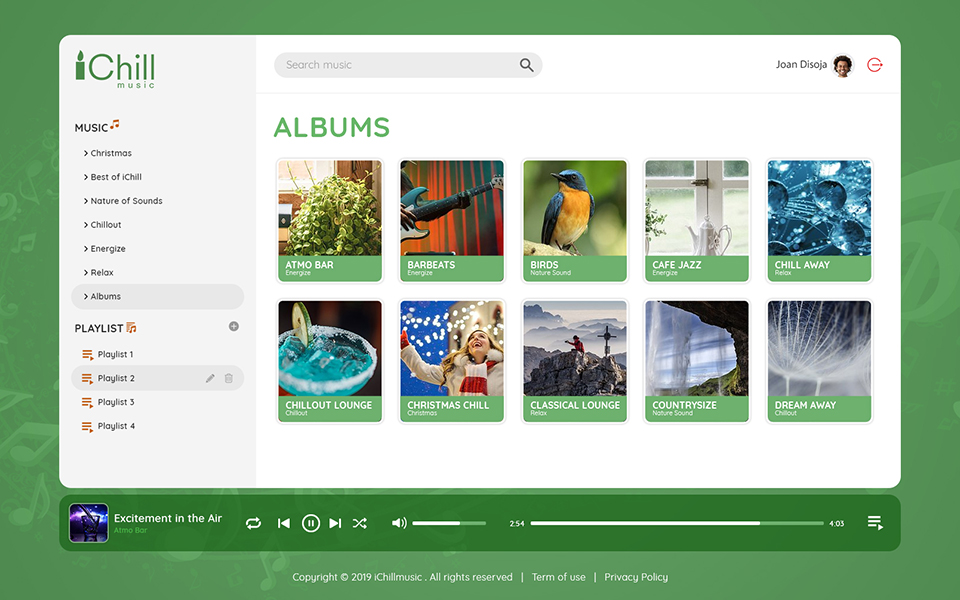Edit Playlist 2 using pencil icon

click(210, 378)
